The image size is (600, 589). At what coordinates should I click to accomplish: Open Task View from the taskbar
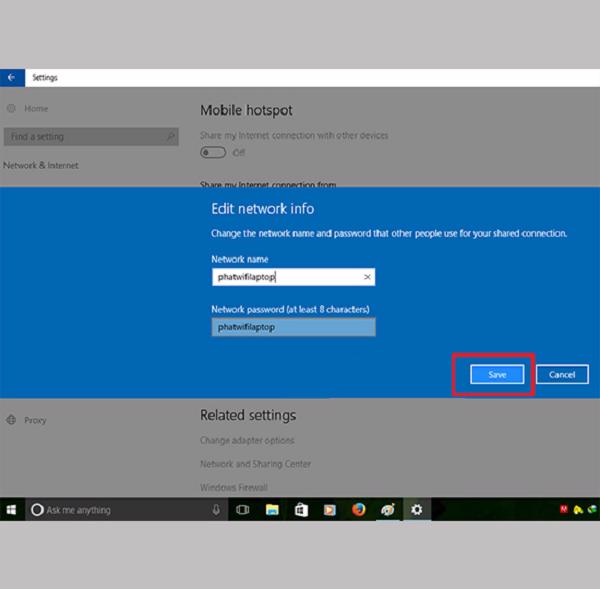[x=242, y=510]
